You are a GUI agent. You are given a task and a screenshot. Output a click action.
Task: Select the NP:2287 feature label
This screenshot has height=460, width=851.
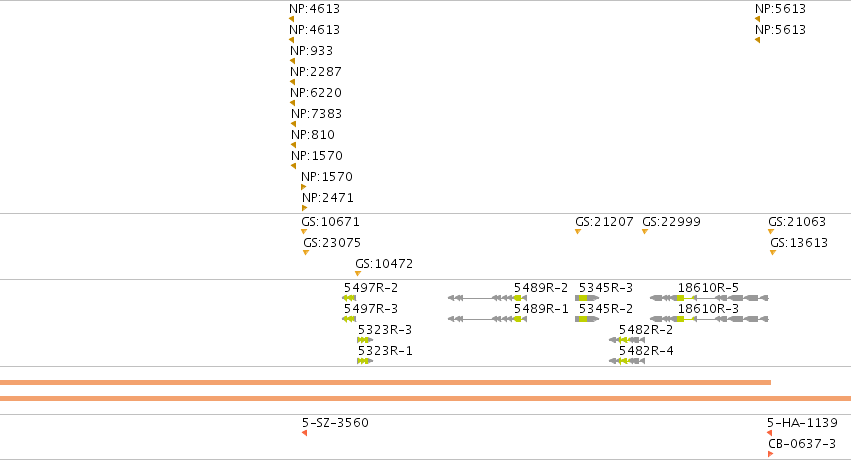(316, 72)
